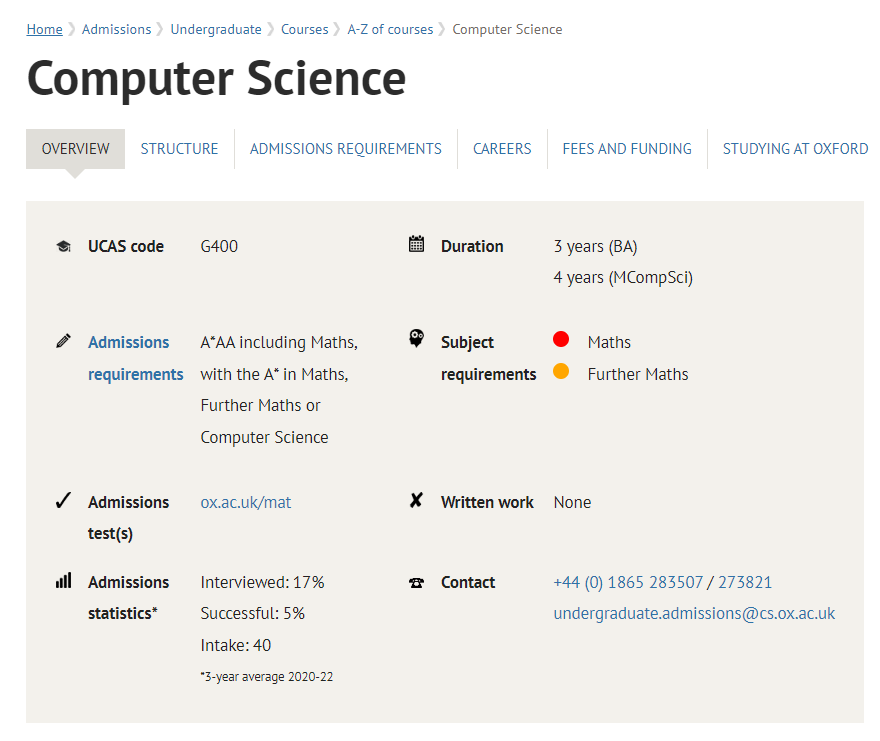Select the Overview tab
This screenshot has width=880, height=741.
pyautogui.click(x=75, y=149)
